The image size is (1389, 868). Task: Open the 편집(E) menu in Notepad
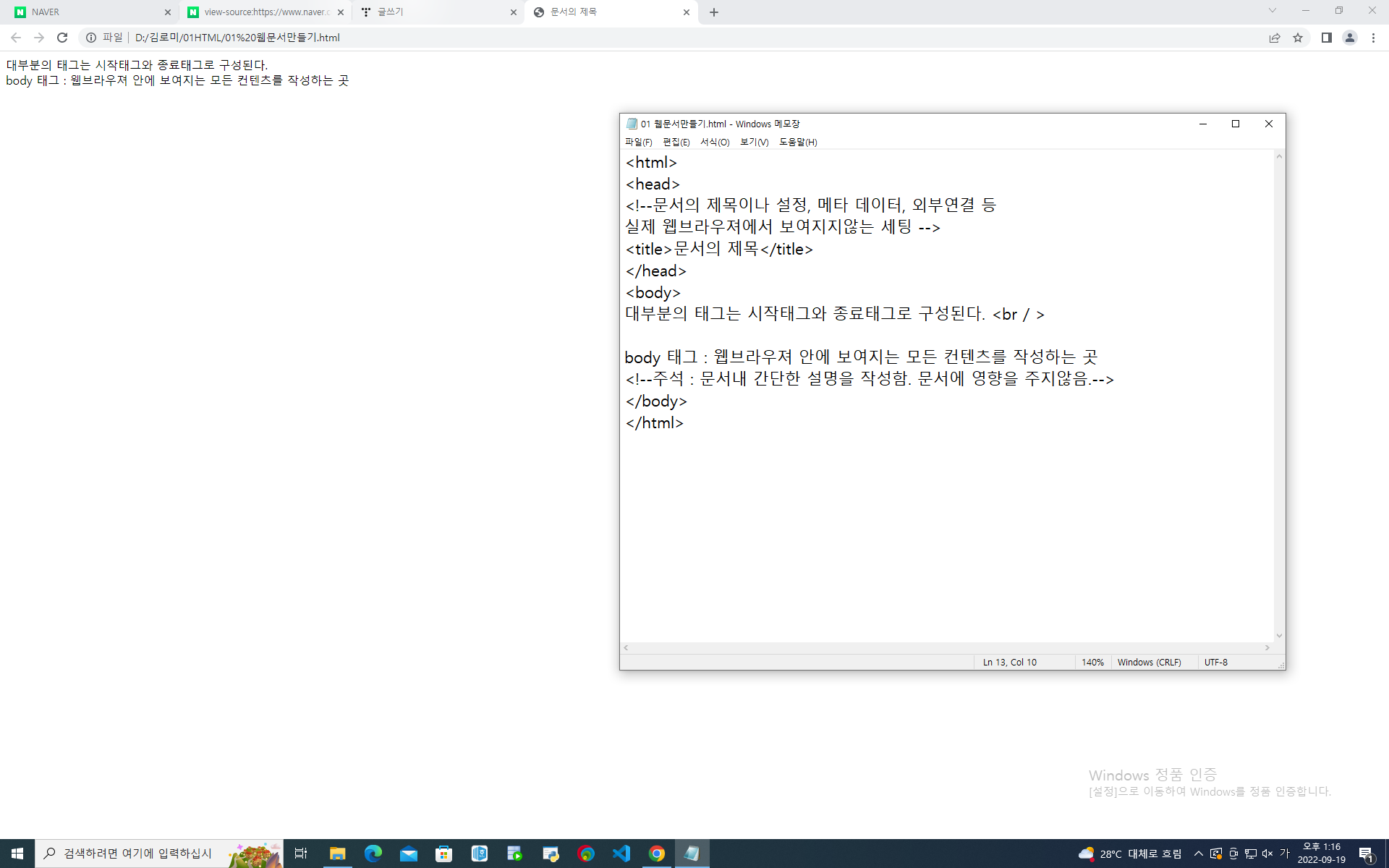tap(676, 142)
